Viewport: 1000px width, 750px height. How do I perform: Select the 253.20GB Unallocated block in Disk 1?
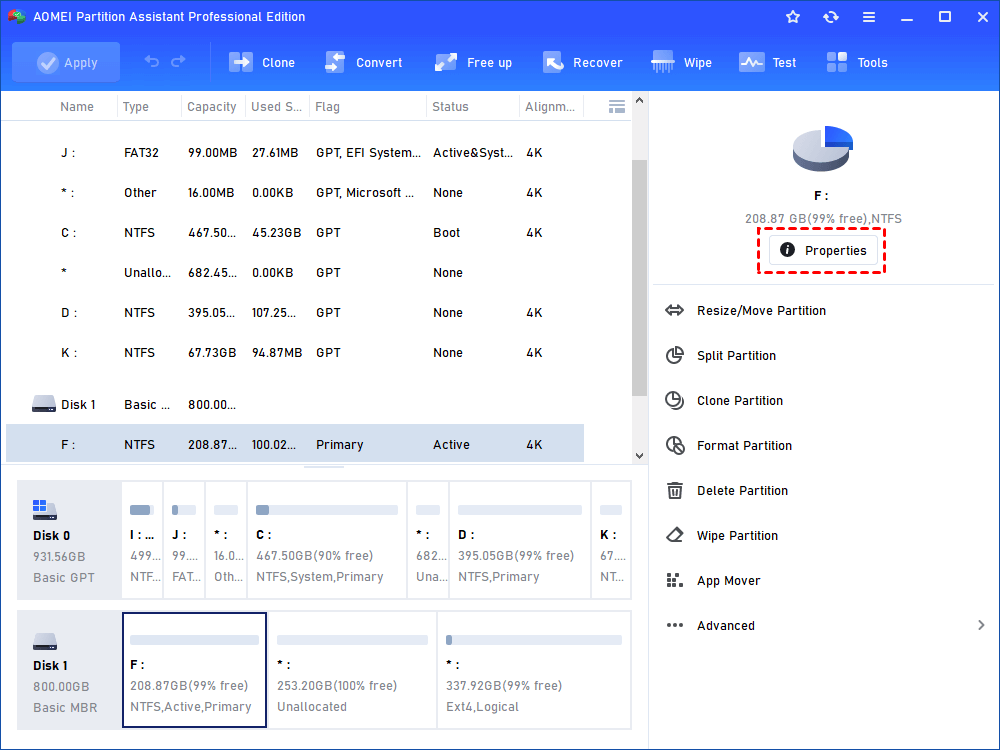[x=353, y=670]
